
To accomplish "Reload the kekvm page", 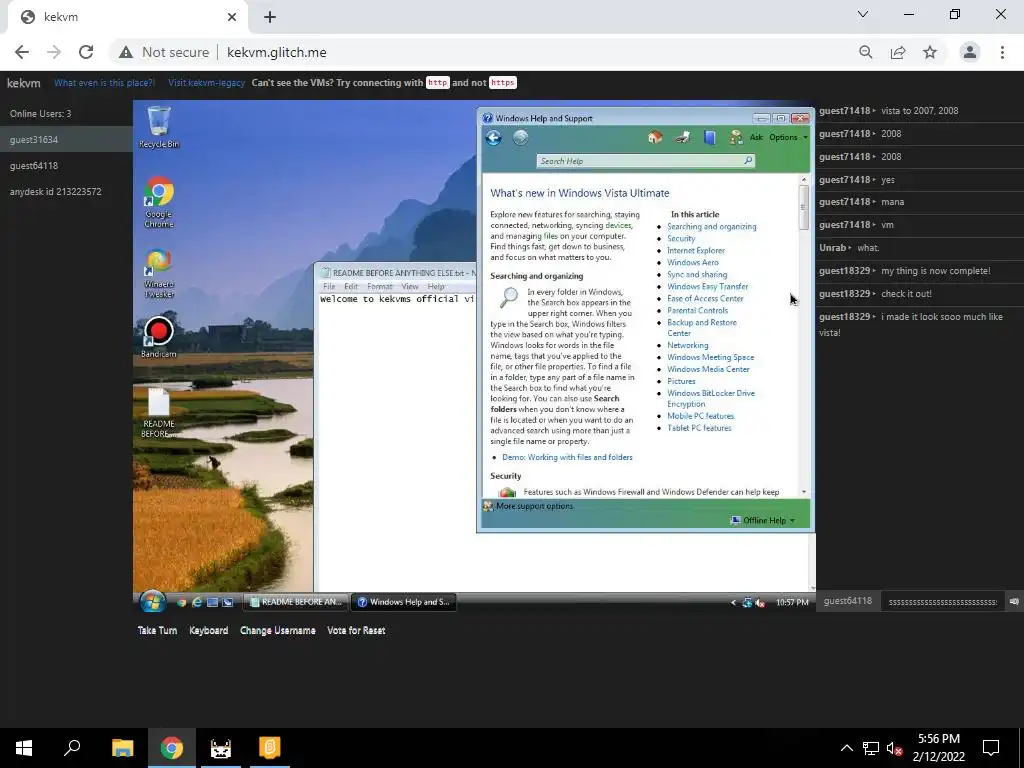I will (86, 52).
